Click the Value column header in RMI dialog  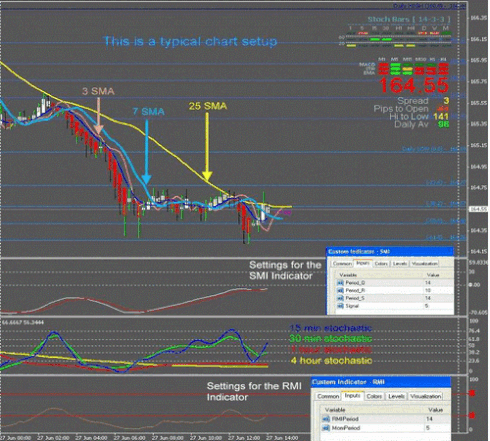(435, 410)
